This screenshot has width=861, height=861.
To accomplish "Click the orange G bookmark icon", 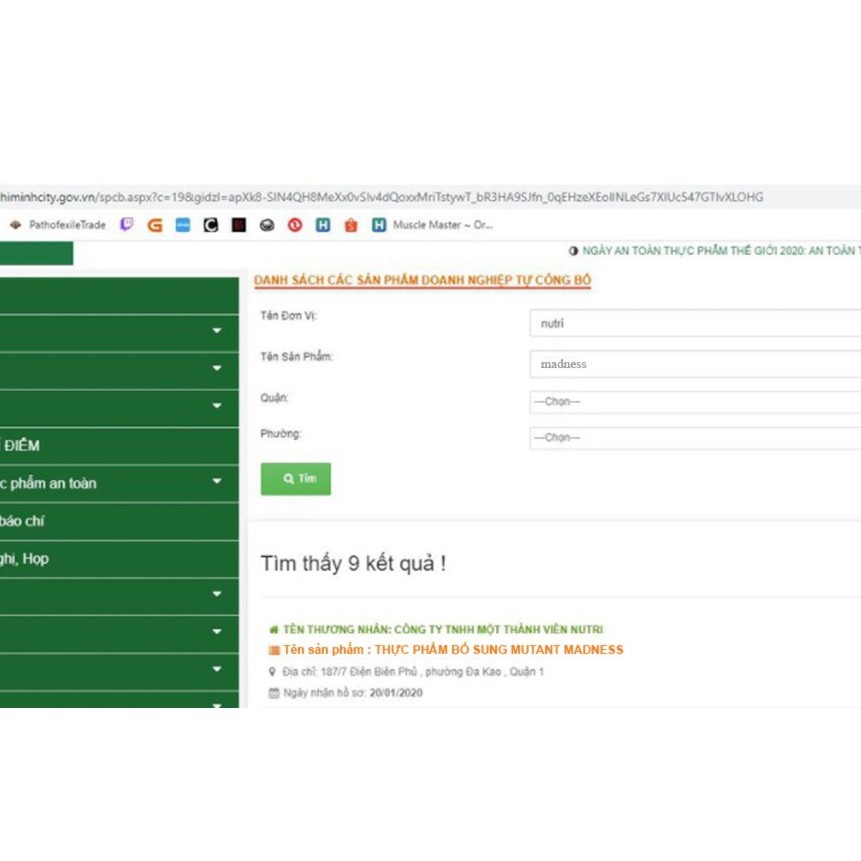I will point(155,225).
